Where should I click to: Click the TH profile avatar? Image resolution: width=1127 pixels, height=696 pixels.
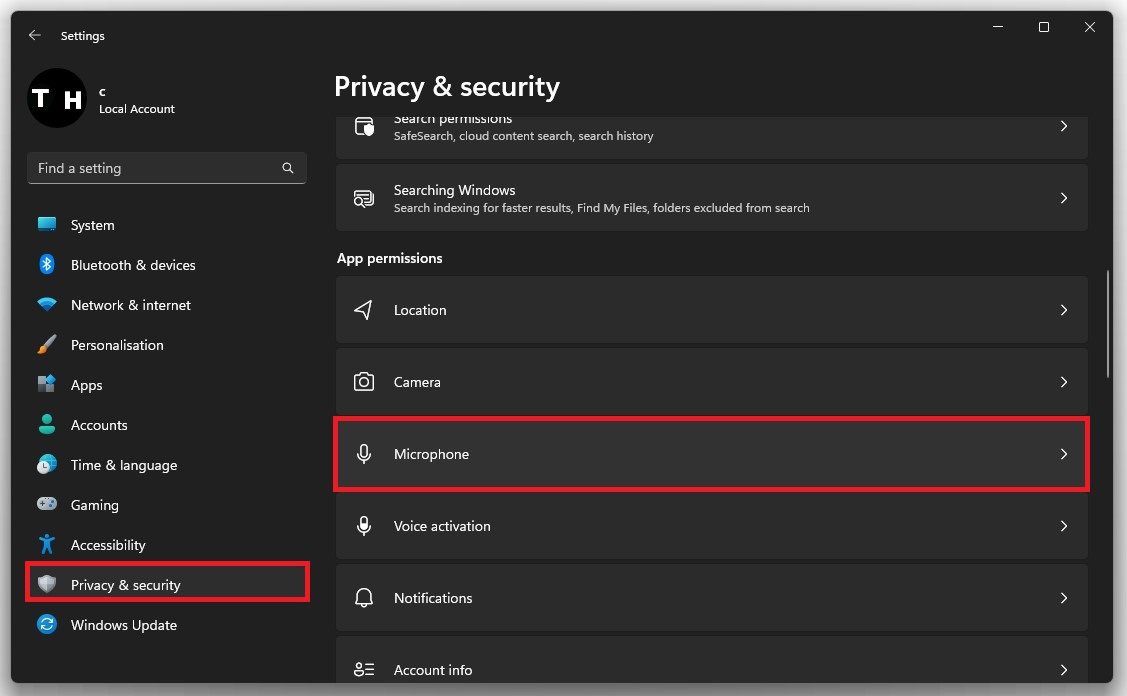click(57, 98)
